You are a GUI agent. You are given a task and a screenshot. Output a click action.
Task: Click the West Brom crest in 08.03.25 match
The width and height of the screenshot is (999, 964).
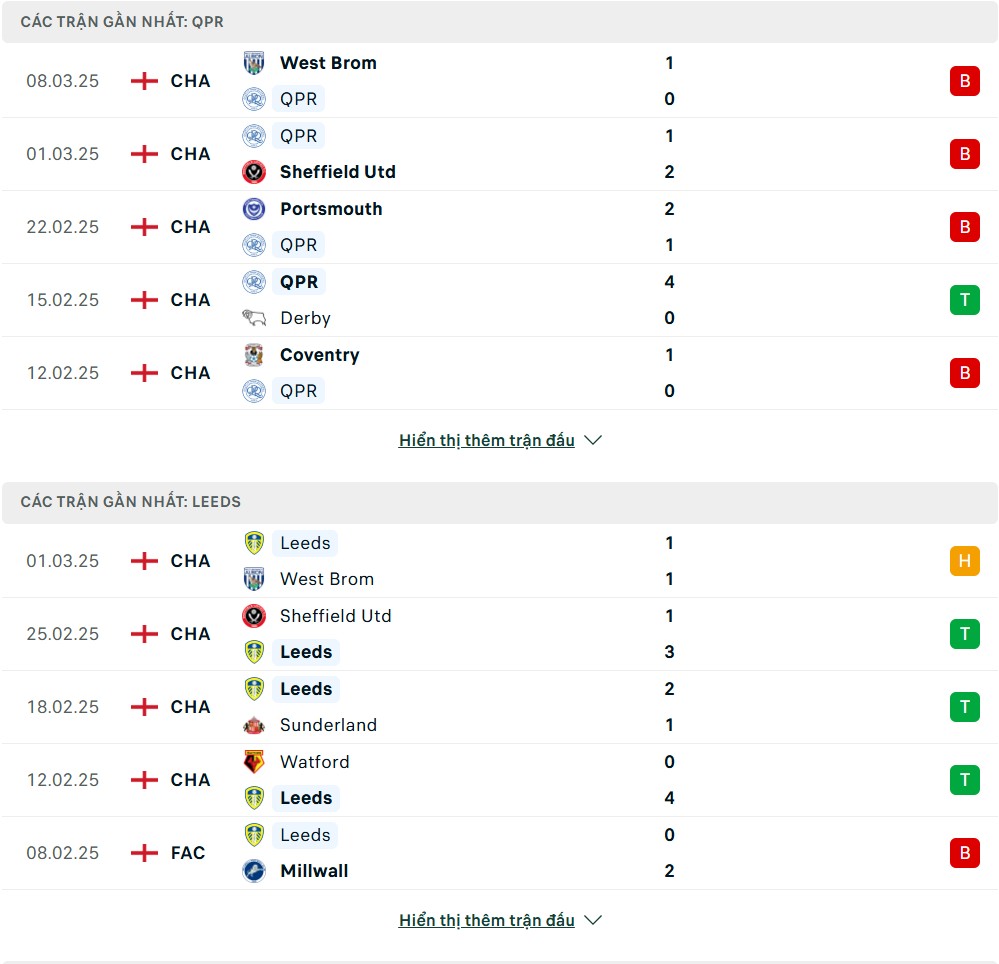[x=254, y=62]
